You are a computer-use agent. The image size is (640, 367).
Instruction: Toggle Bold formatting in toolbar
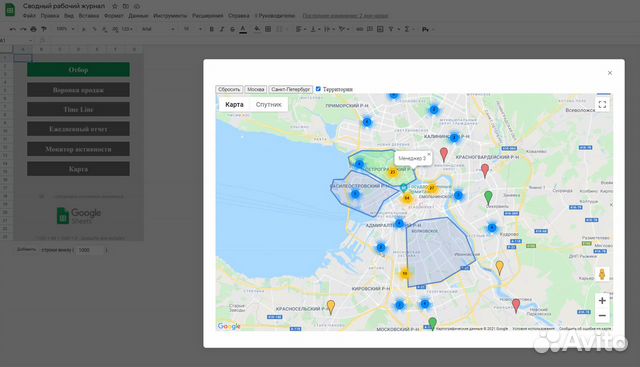pyautogui.click(x=211, y=29)
